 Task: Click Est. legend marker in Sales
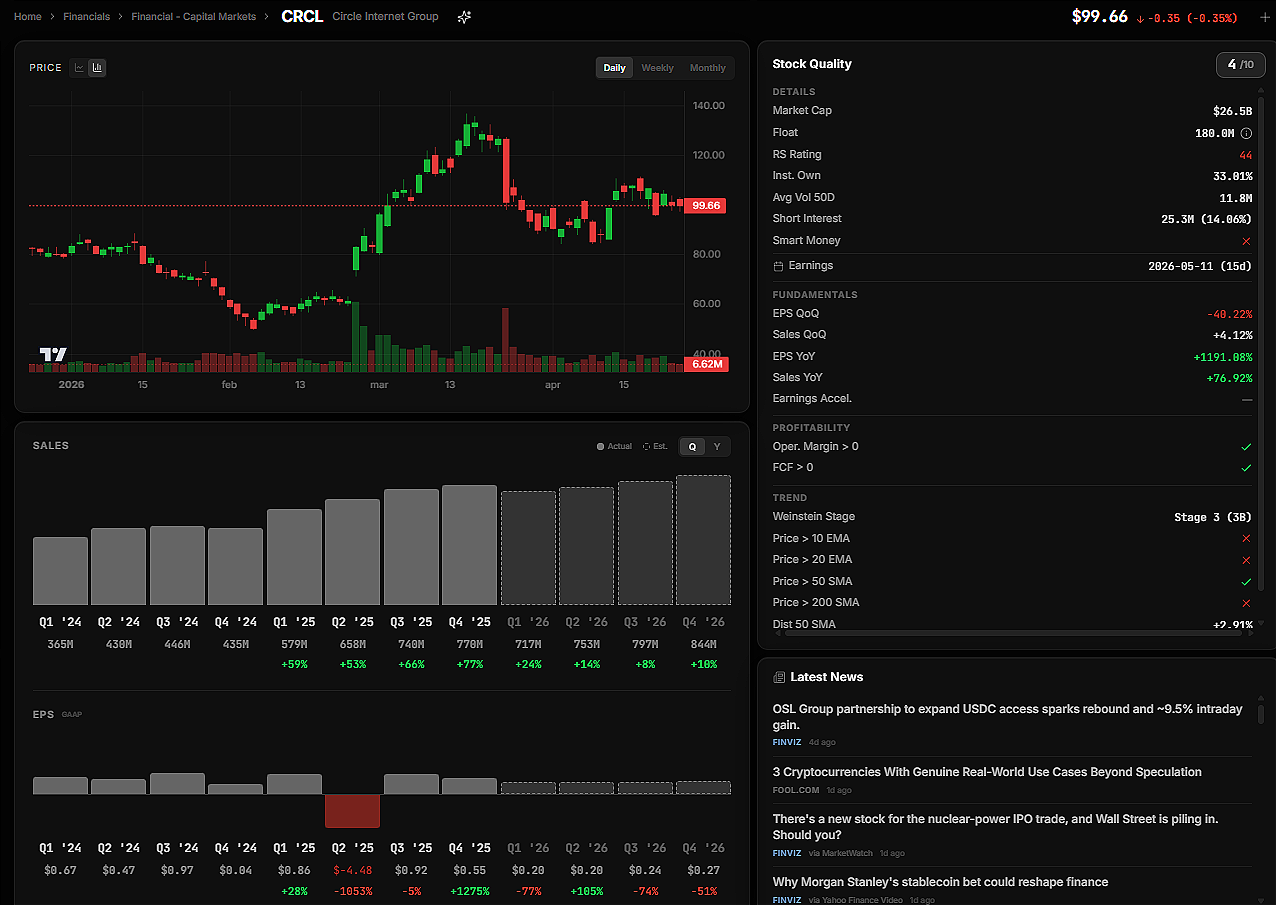tap(647, 447)
